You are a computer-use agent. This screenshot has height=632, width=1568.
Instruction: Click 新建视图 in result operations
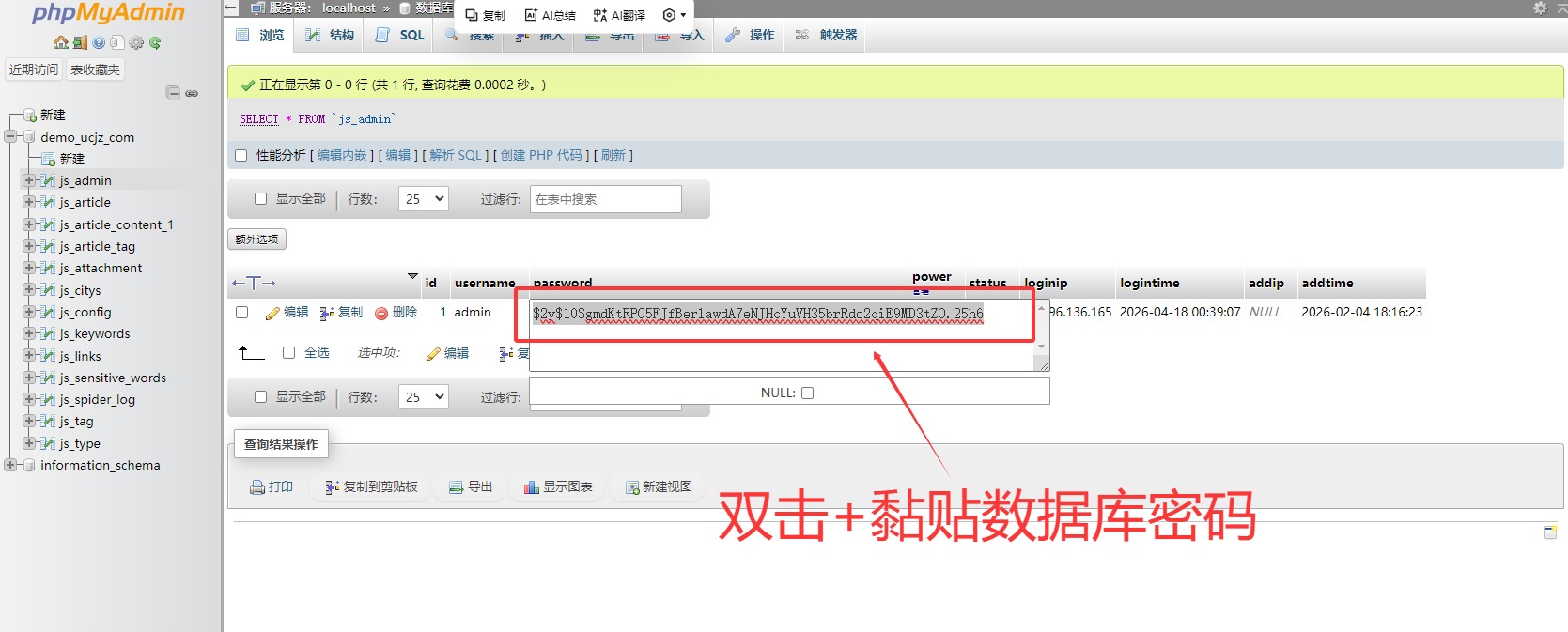[x=659, y=486]
